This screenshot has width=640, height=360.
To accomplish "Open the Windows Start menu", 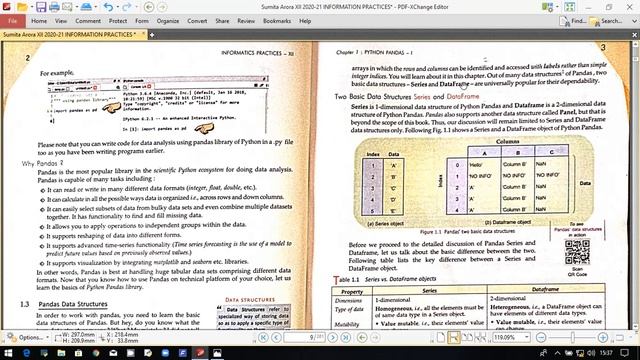I will coord(8,353).
